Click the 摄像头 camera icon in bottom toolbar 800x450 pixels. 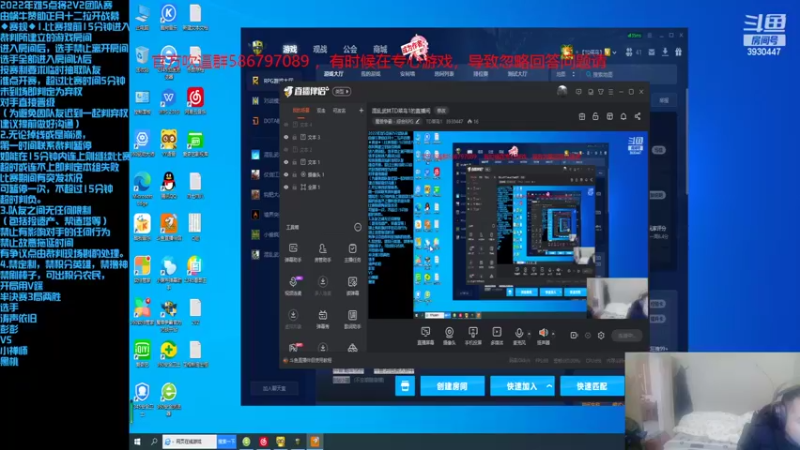(449, 332)
